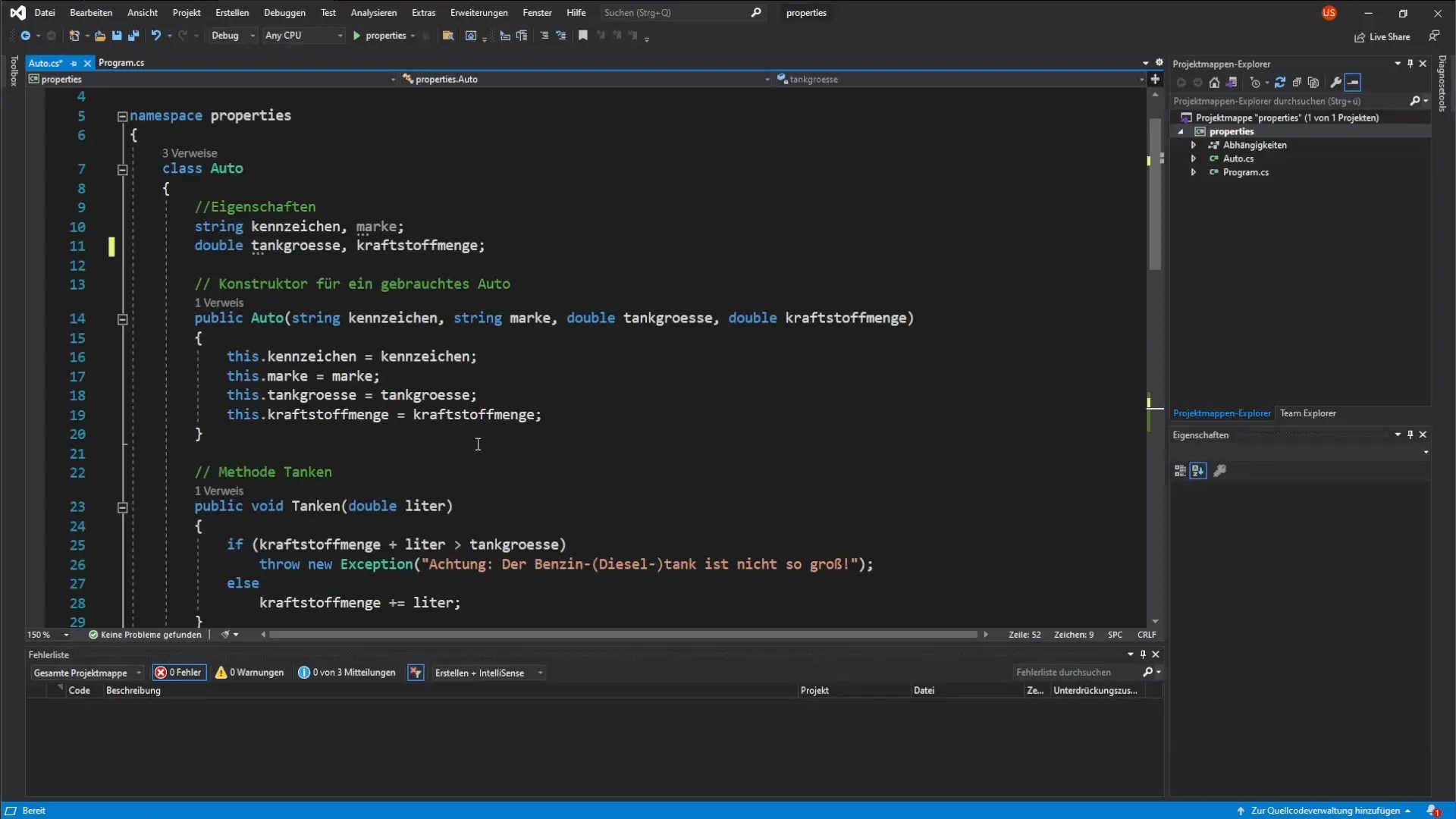Viewport: 1456px width, 819px height.
Task: Click Zur Quellcodeverwaltung hinzufügen in status bar
Action: click(1325, 811)
